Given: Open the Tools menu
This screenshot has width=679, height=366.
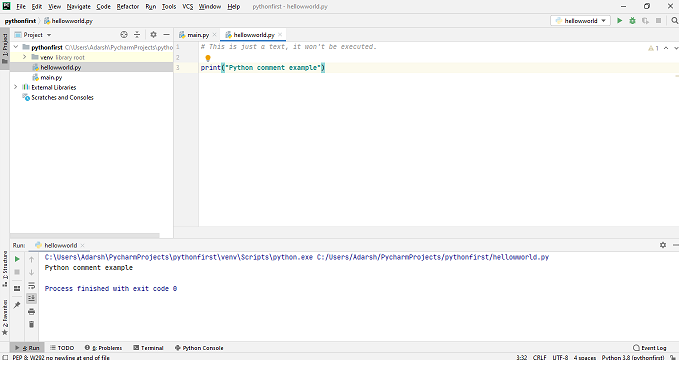Looking at the screenshot, I should [x=169, y=6].
